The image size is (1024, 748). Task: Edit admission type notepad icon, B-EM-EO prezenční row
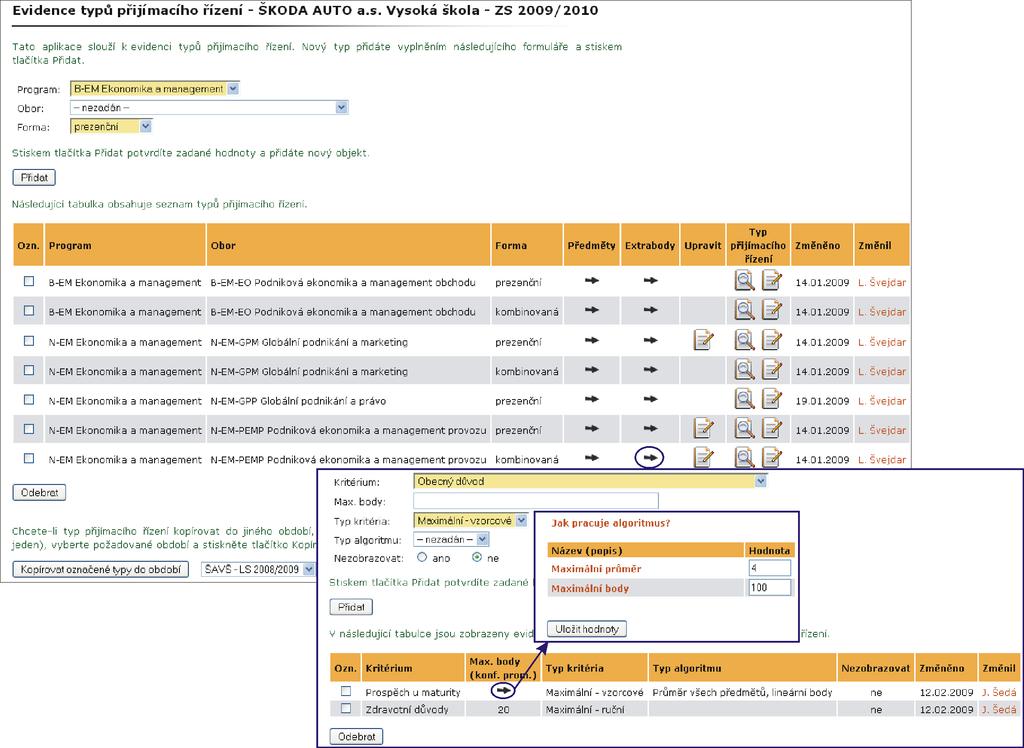772,281
